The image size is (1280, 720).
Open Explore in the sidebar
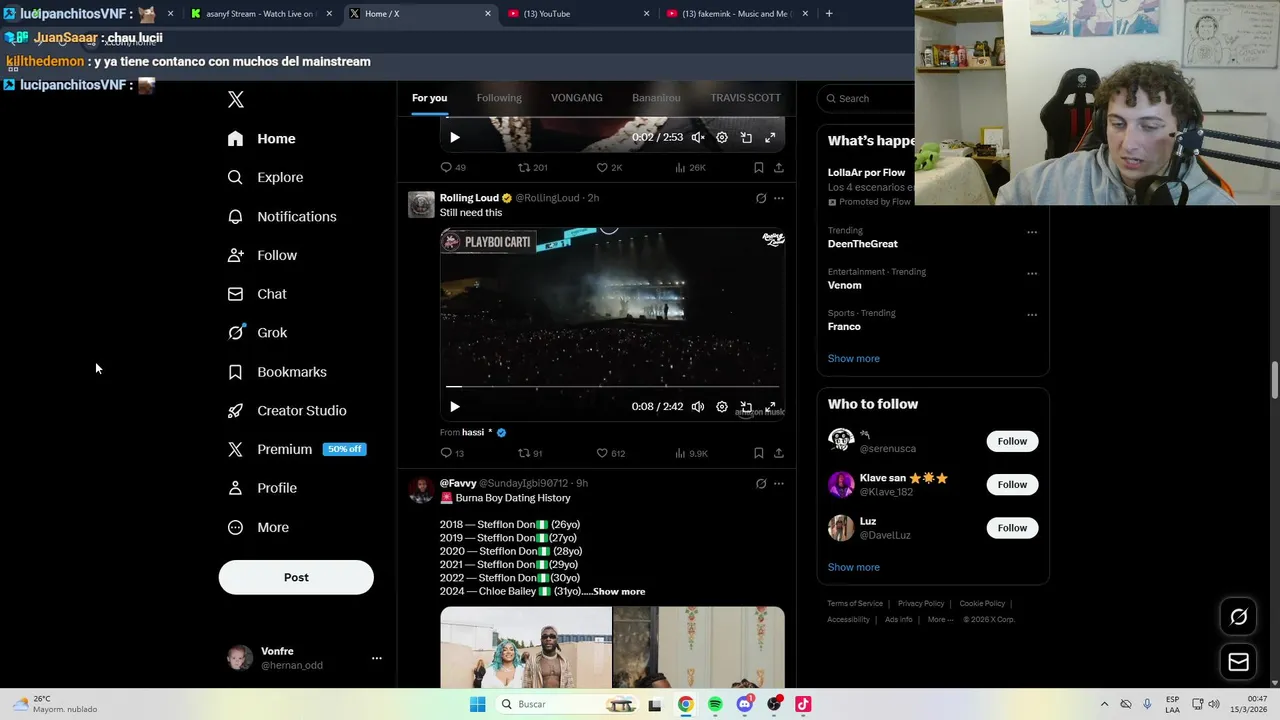[265, 177]
